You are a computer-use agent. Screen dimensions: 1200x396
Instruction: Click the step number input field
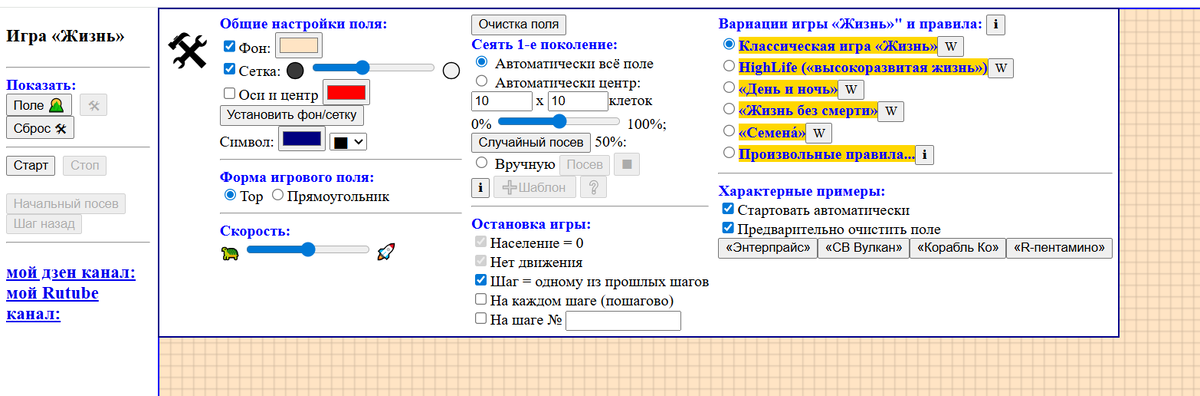[623, 321]
